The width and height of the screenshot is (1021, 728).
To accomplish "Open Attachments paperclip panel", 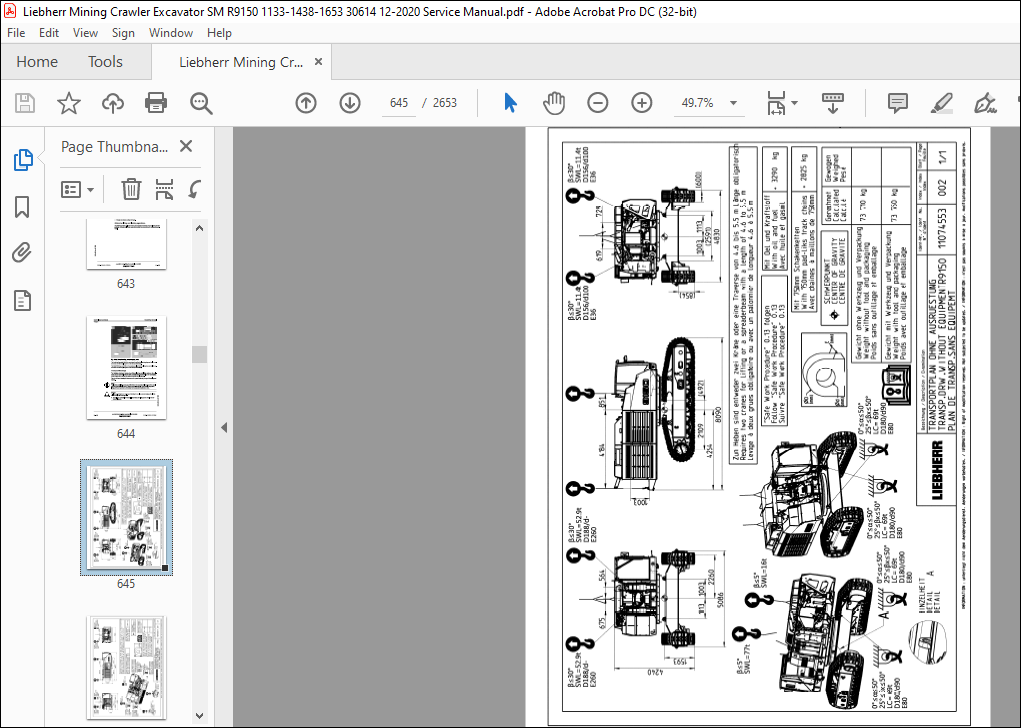I will (x=21, y=253).
